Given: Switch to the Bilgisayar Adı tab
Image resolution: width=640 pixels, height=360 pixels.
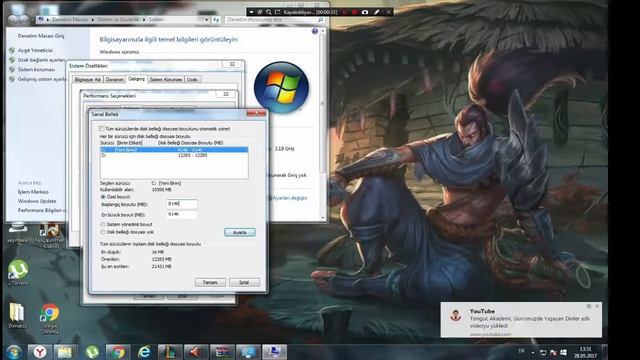Looking at the screenshot, I should click(88, 79).
